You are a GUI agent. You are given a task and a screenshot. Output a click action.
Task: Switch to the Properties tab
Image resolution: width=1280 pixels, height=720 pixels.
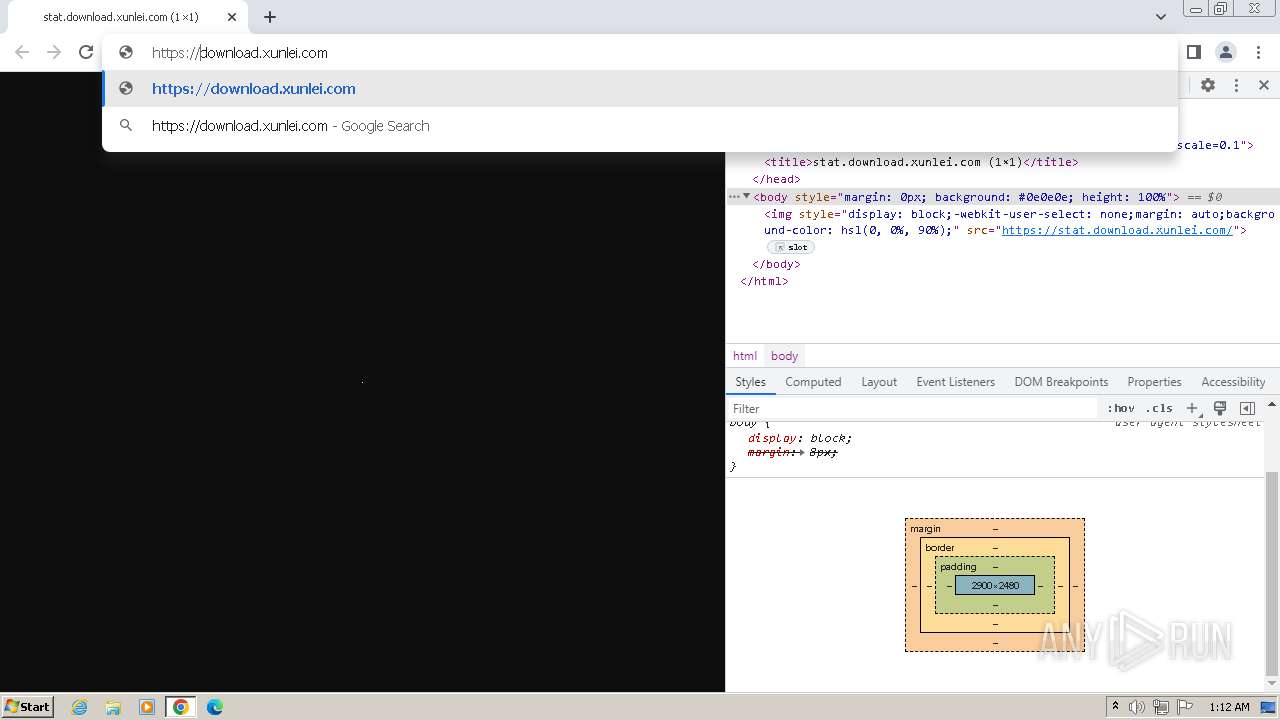pos(1154,382)
